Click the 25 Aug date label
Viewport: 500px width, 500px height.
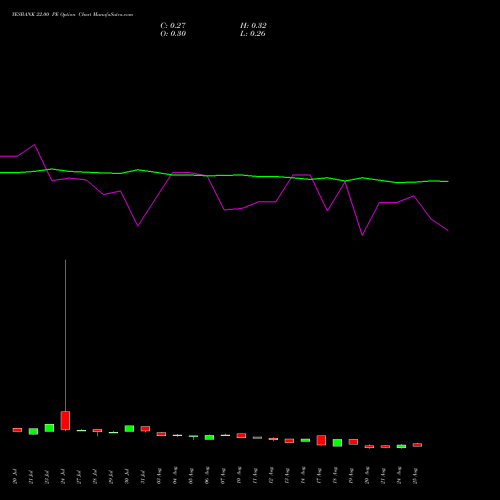415,476
